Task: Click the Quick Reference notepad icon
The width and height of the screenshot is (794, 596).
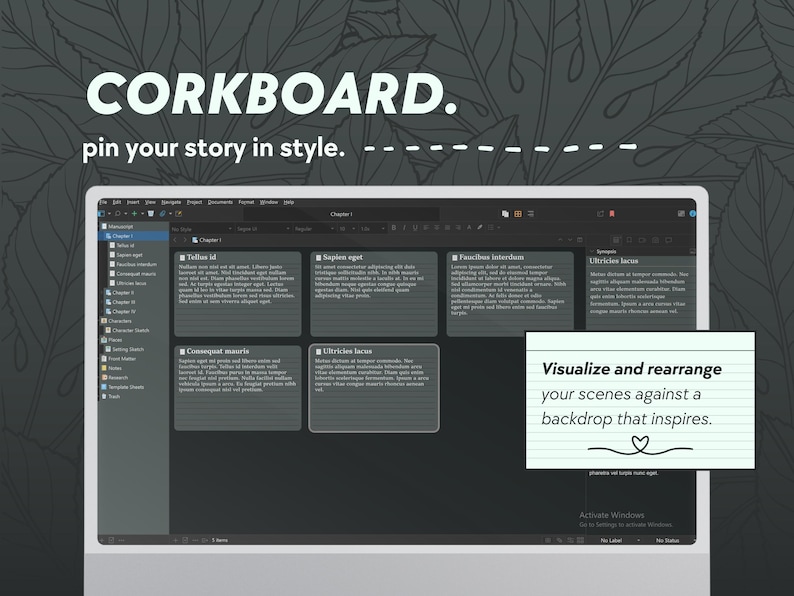Action: tap(178, 214)
